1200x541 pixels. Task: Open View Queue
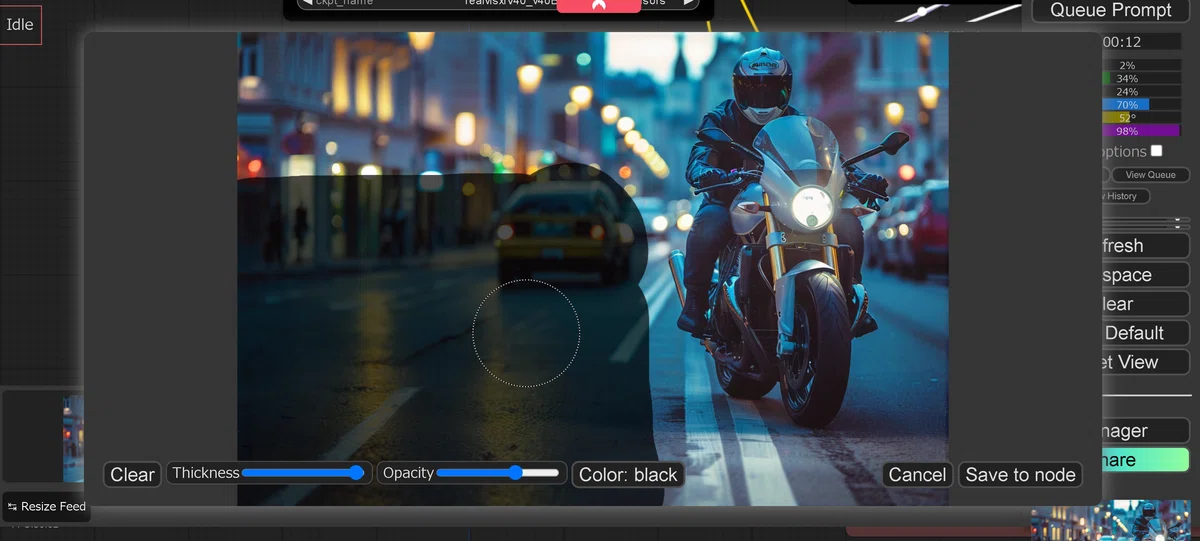point(1150,175)
